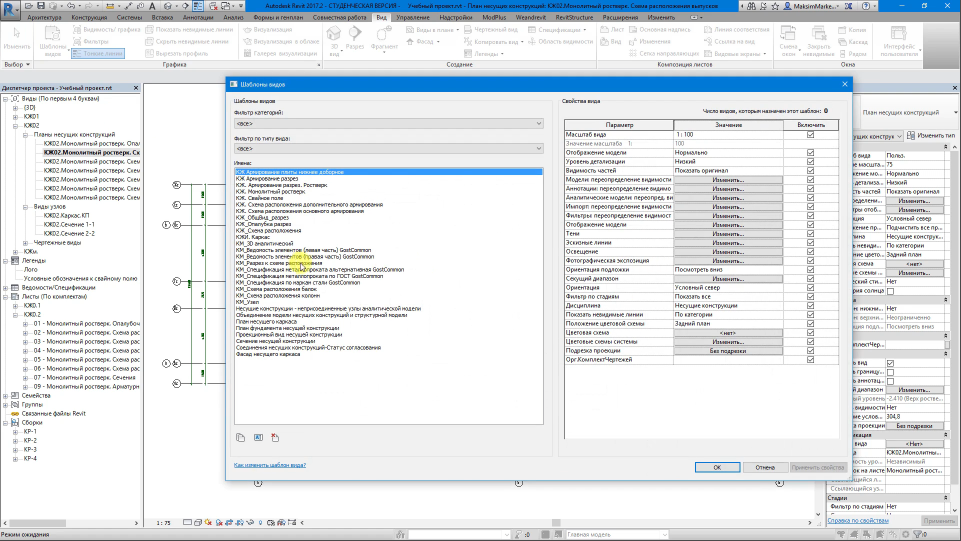Image resolution: width=961 pixels, height=541 pixels.
Task: Click Отмена to cancel the dialog
Action: click(x=765, y=467)
